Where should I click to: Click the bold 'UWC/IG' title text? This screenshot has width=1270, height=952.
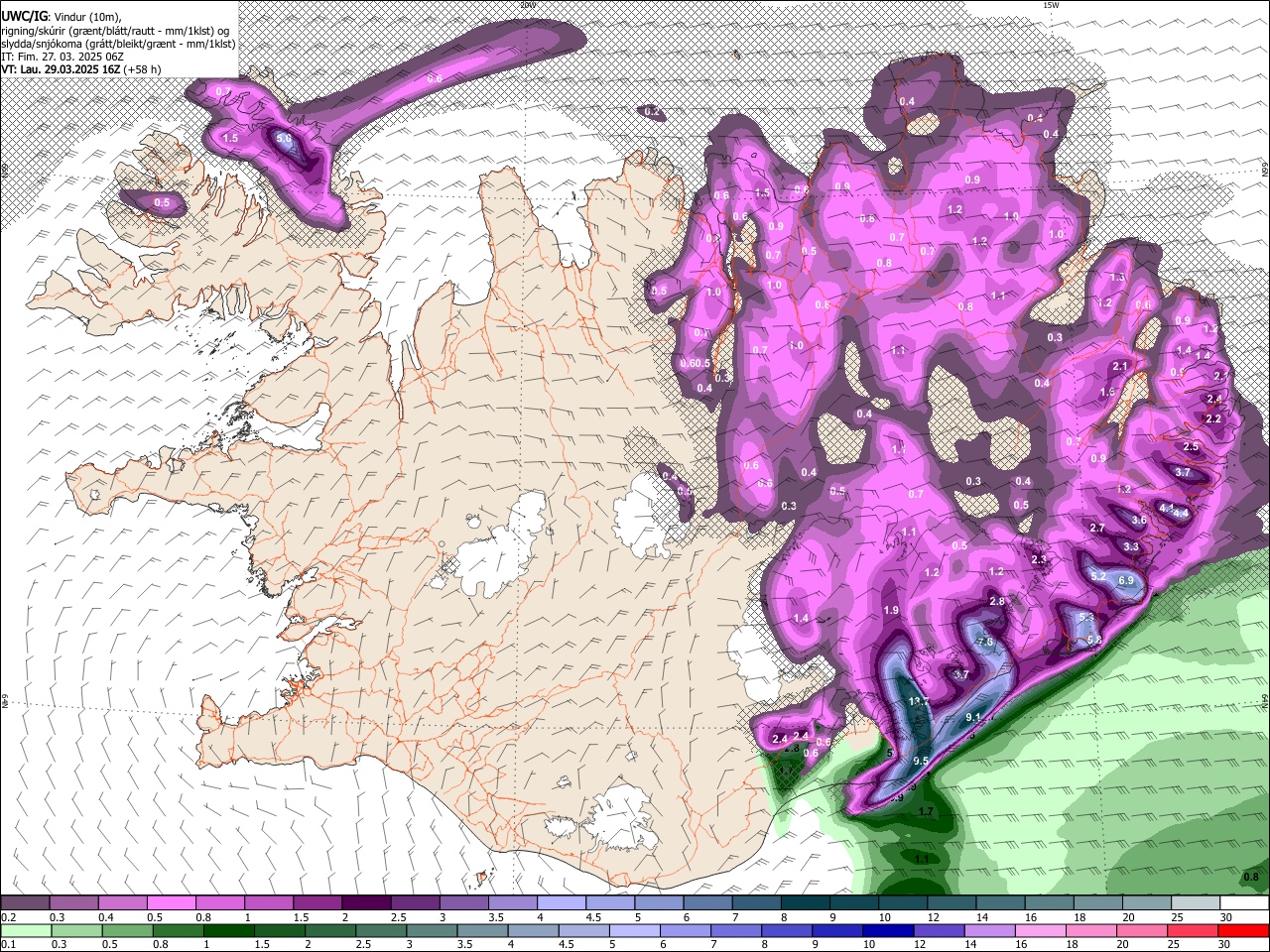coord(25,16)
